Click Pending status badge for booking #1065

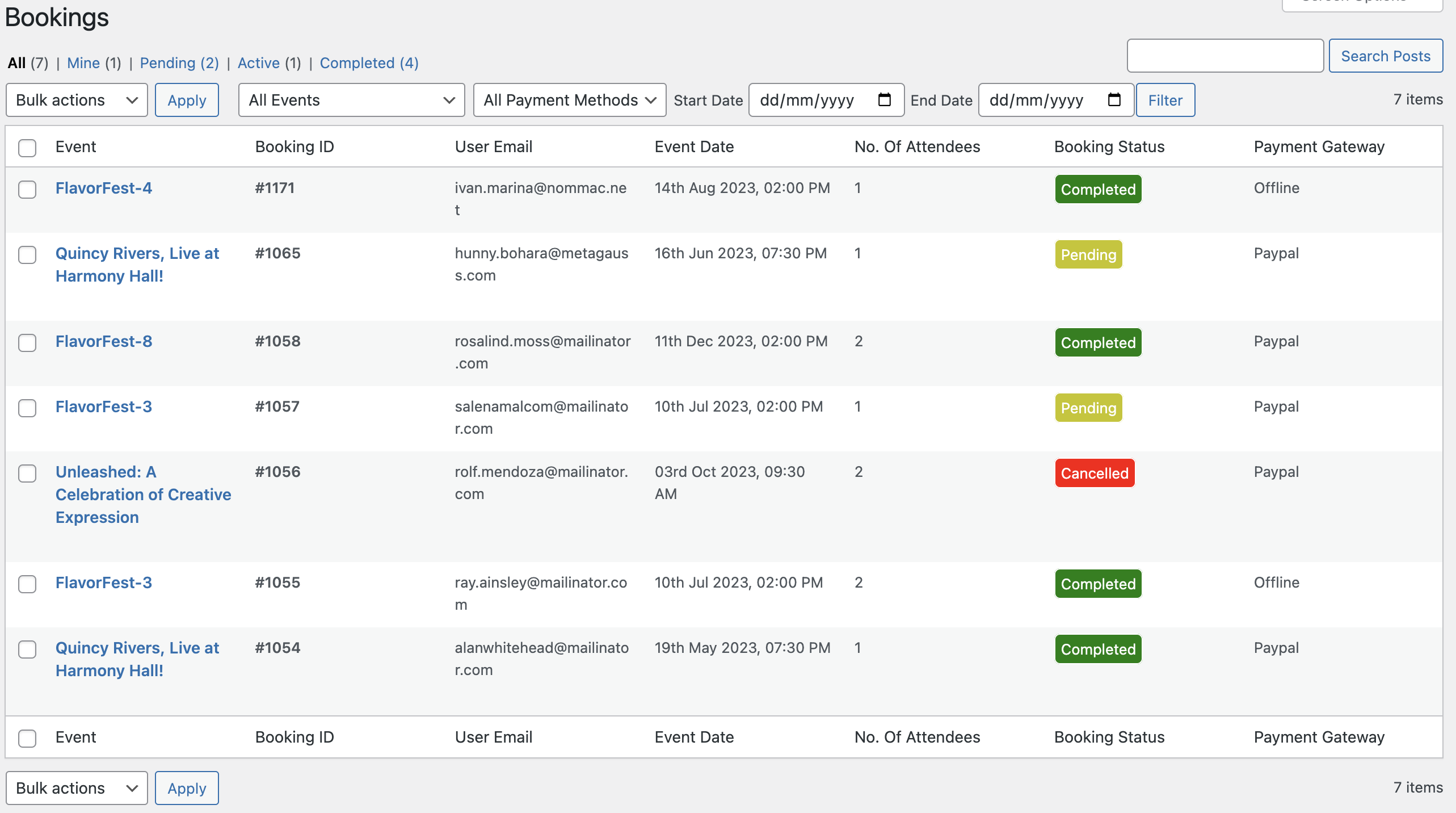pos(1088,254)
